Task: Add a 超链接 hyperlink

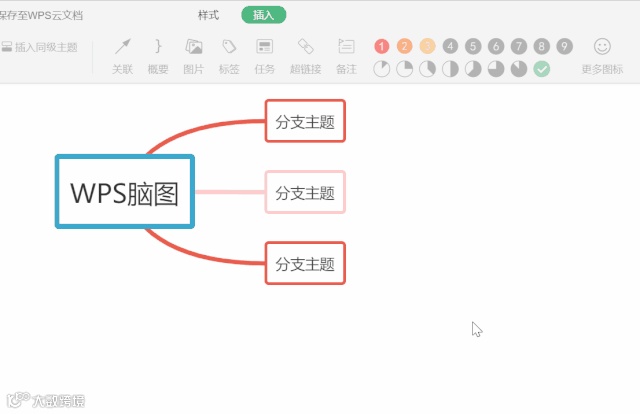Action: (x=305, y=56)
